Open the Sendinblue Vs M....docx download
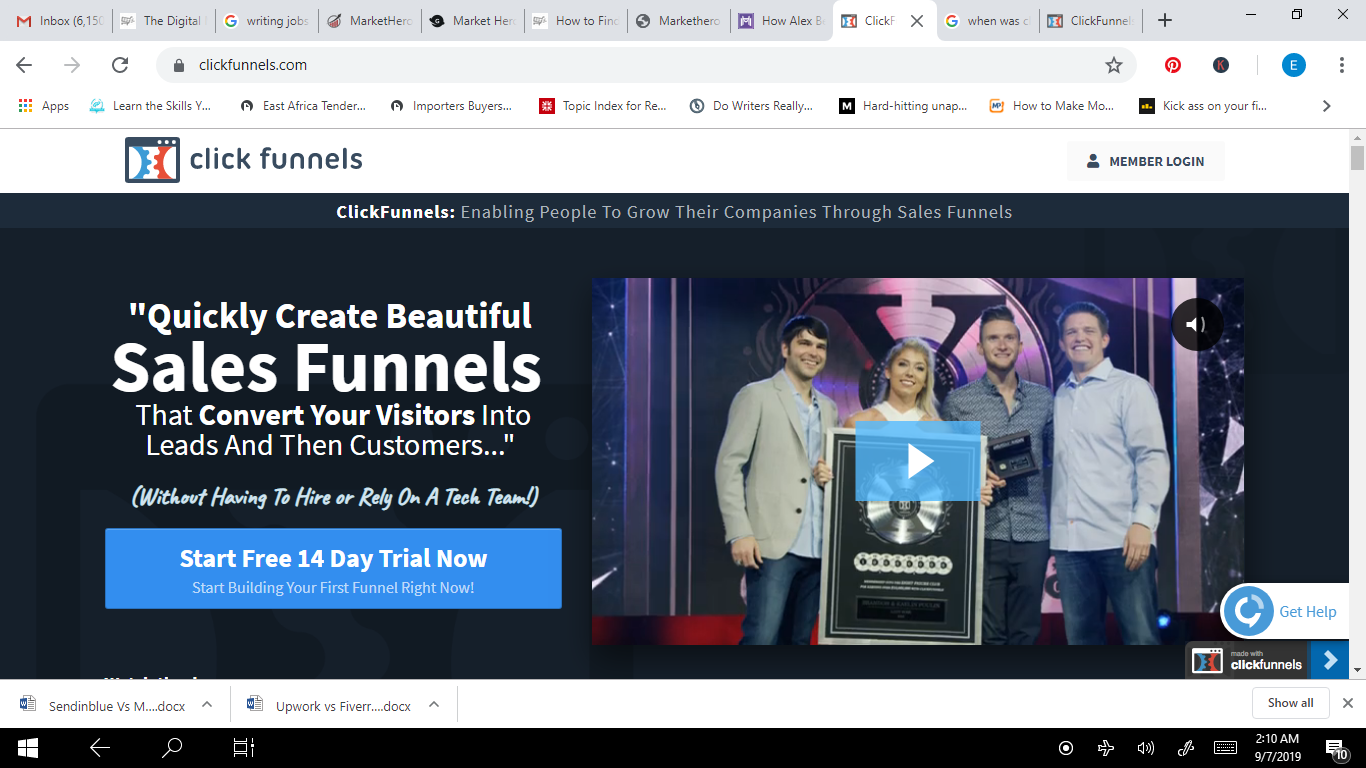Image resolution: width=1366 pixels, height=768 pixels. click(x=105, y=705)
